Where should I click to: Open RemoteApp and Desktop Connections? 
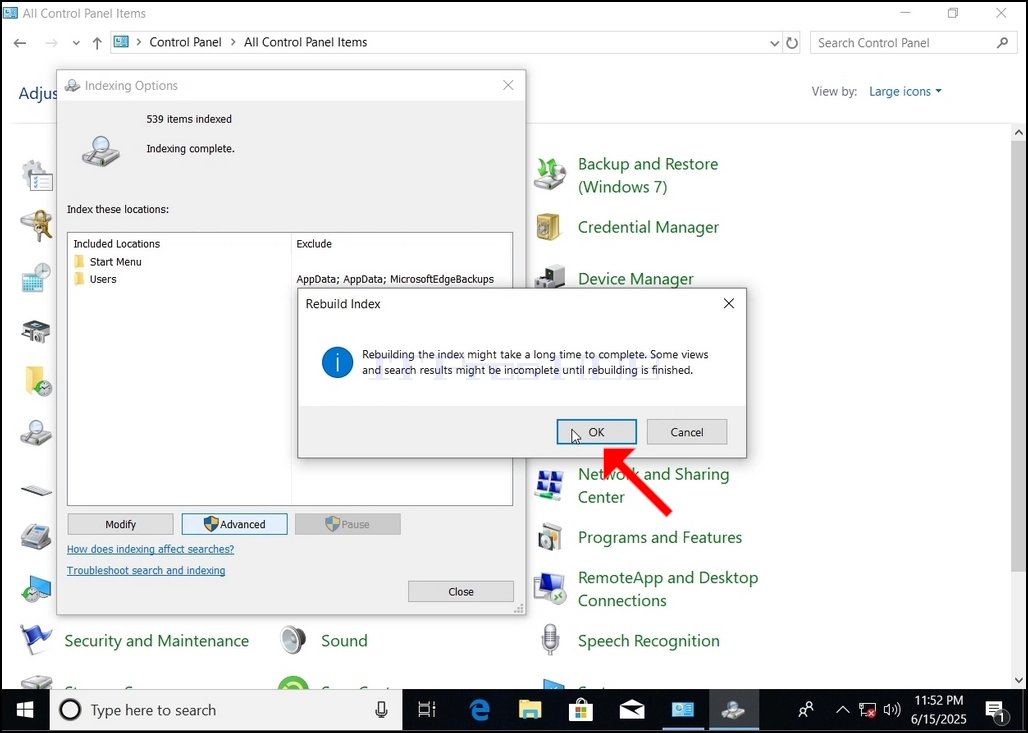[667, 589]
